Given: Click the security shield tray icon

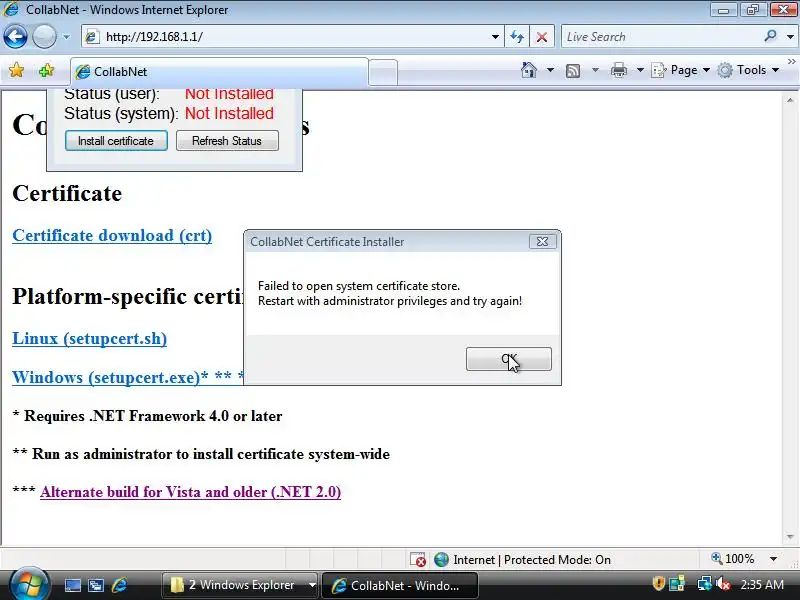Looking at the screenshot, I should tap(658, 584).
